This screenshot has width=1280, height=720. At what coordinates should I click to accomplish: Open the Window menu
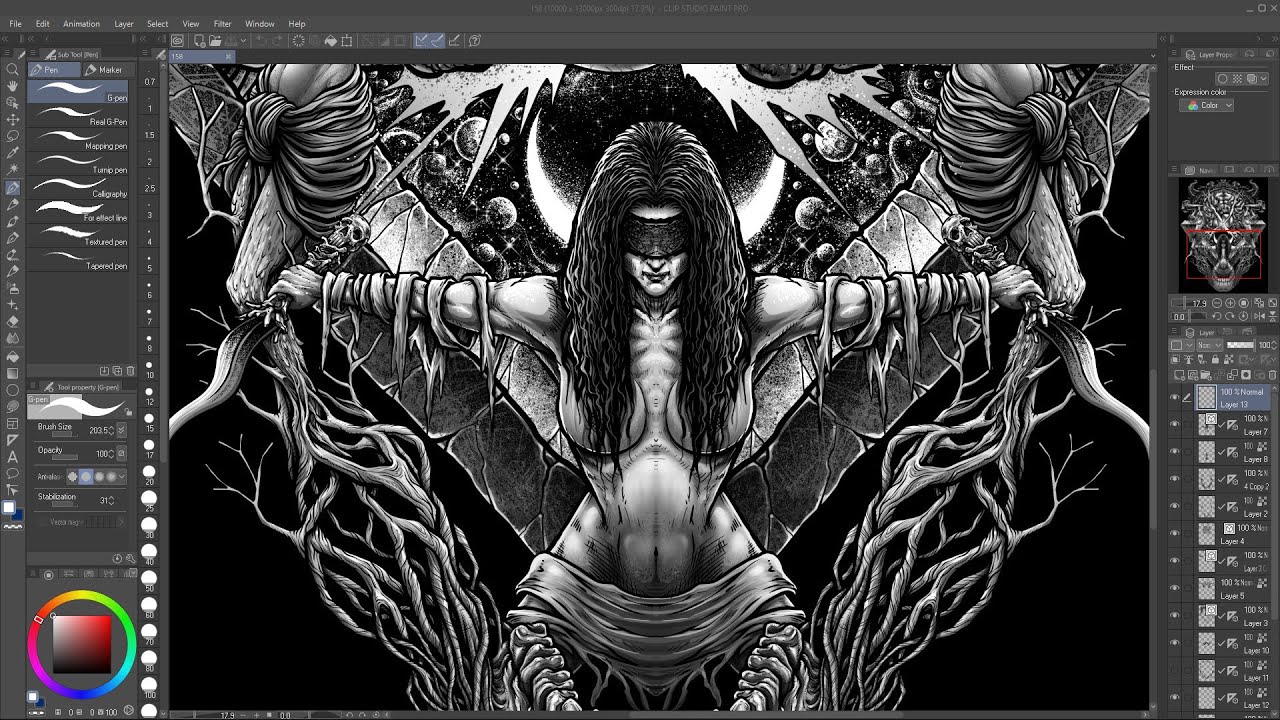260,24
